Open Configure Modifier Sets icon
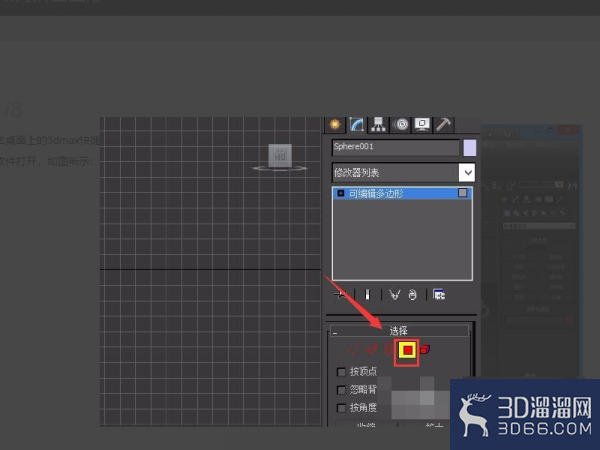This screenshot has height=450, width=600. point(439,295)
